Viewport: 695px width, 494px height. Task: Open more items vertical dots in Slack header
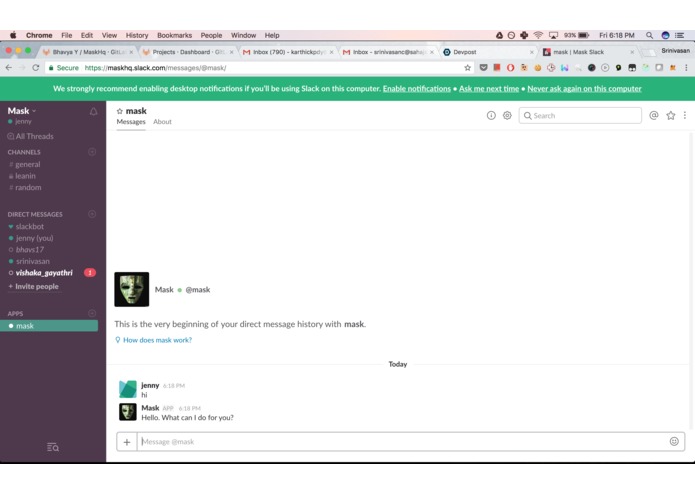point(685,116)
